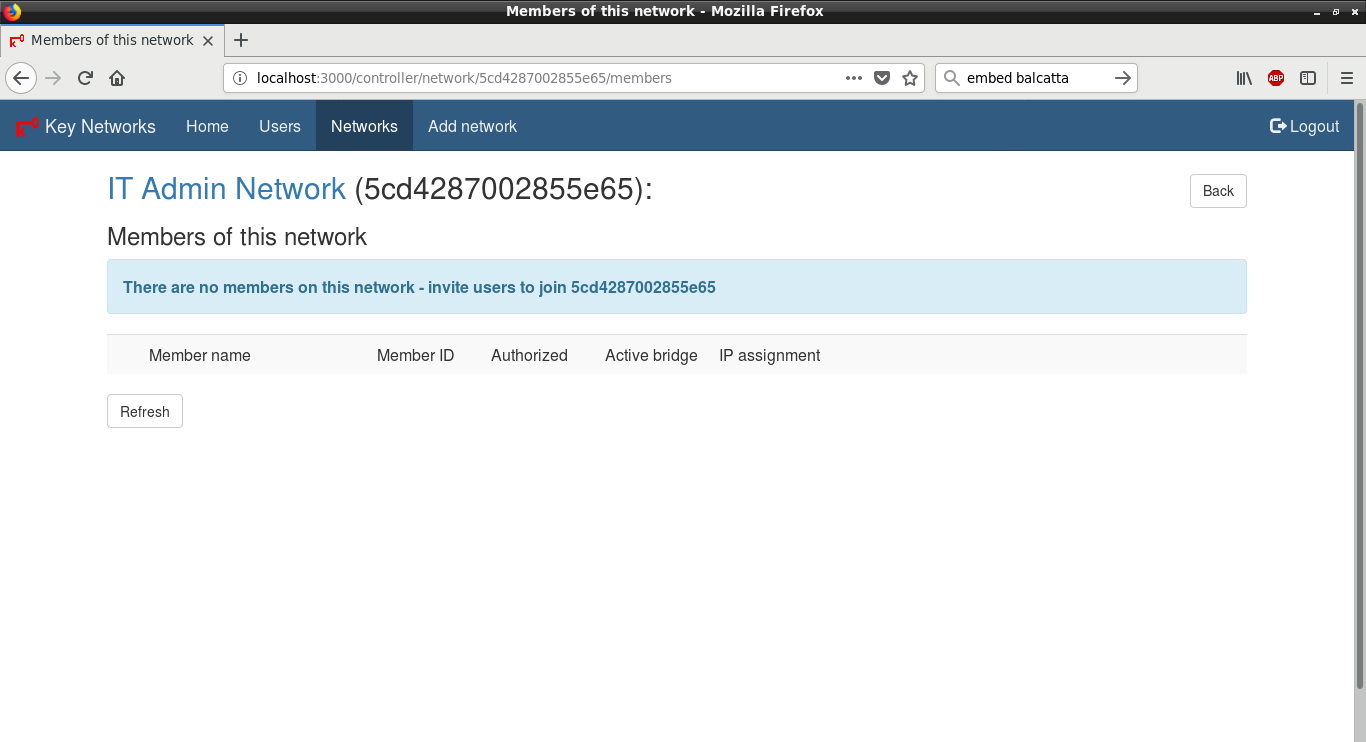Open the Library bookmarks icon
Screen dimensions: 1366x742
(1244, 78)
